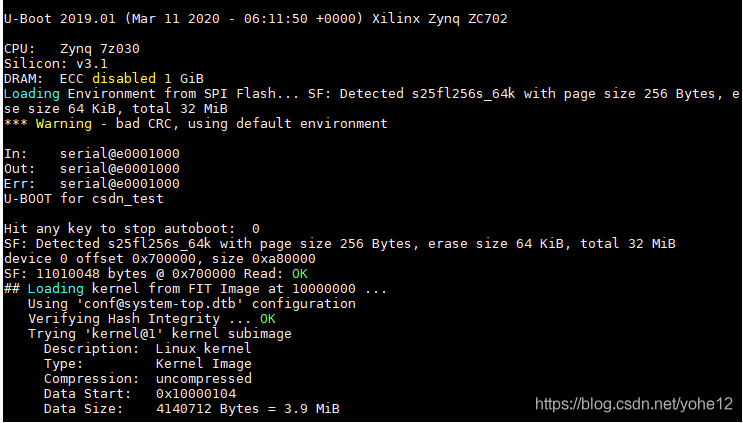Click the 'U-BOOT for csdn_test' line
743x423 pixels.
(84, 199)
